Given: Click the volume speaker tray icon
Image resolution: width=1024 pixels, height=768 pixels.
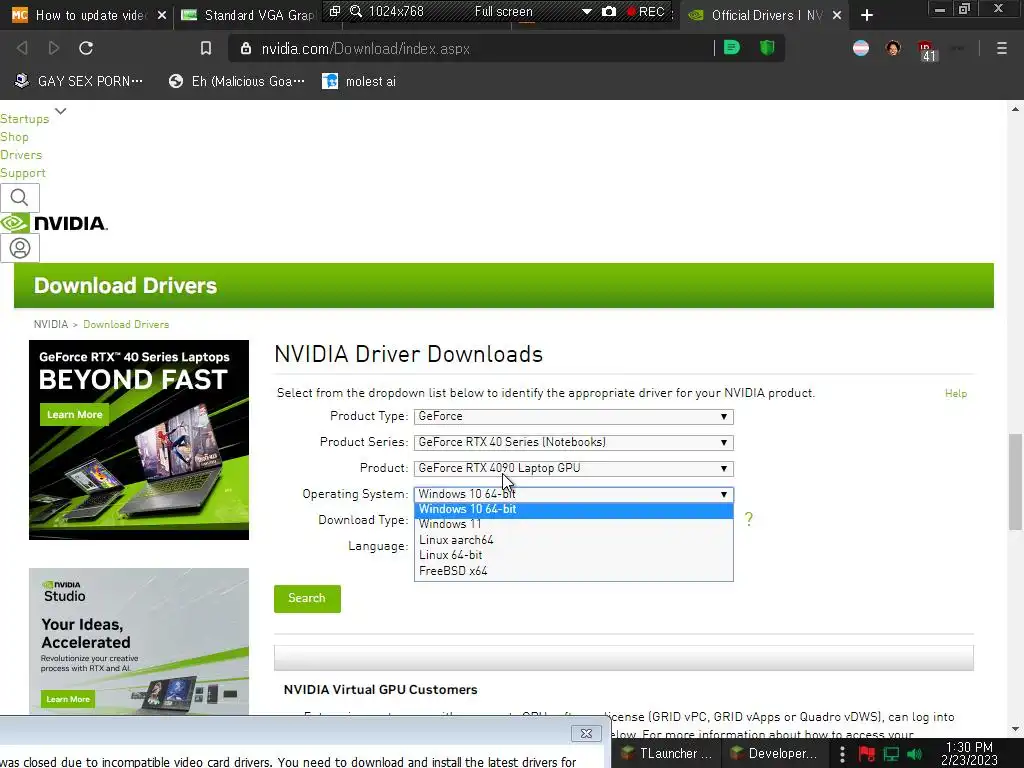Looking at the screenshot, I should coord(915,754).
